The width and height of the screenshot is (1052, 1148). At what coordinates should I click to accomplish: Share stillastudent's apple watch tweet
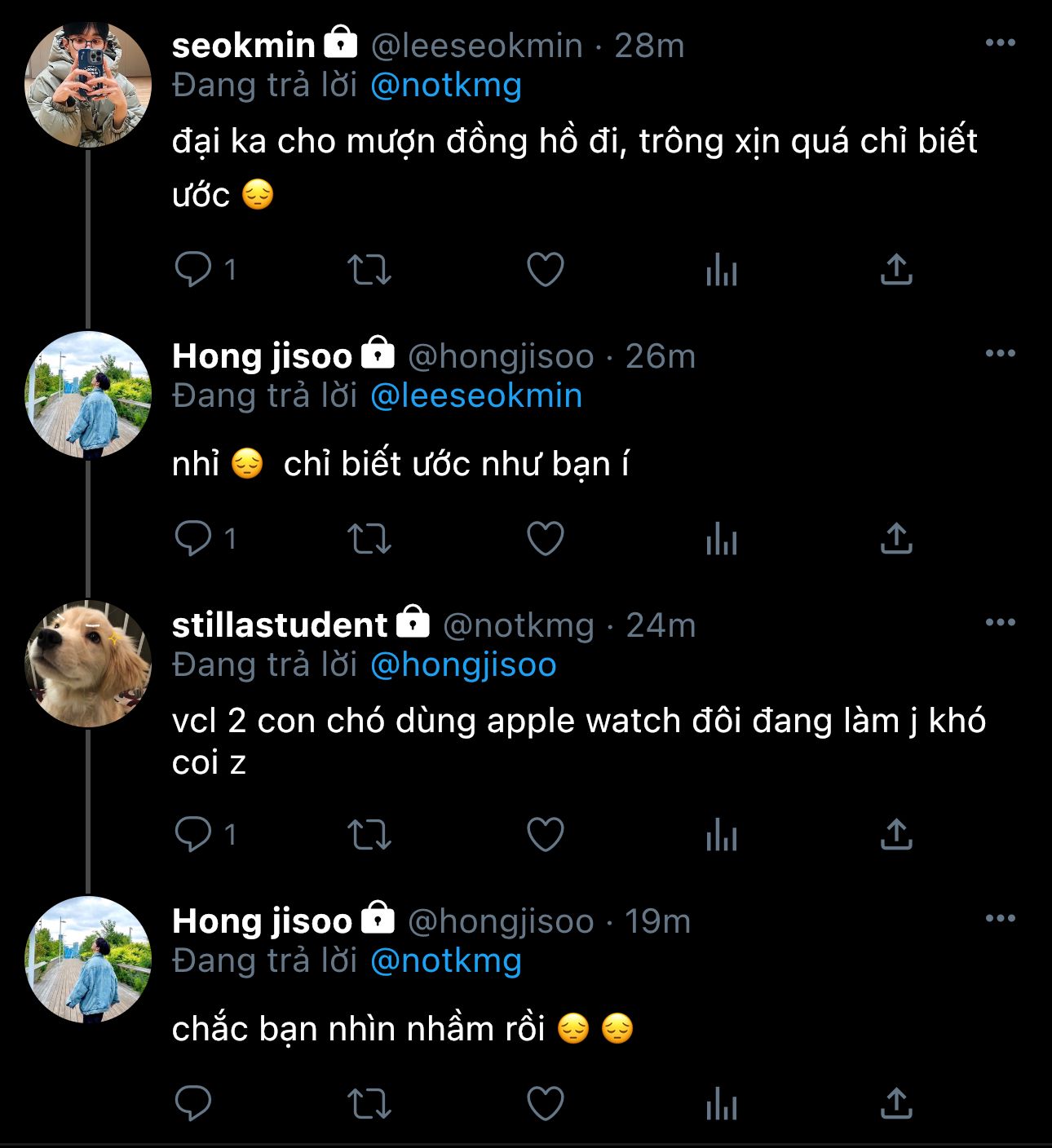point(896,834)
